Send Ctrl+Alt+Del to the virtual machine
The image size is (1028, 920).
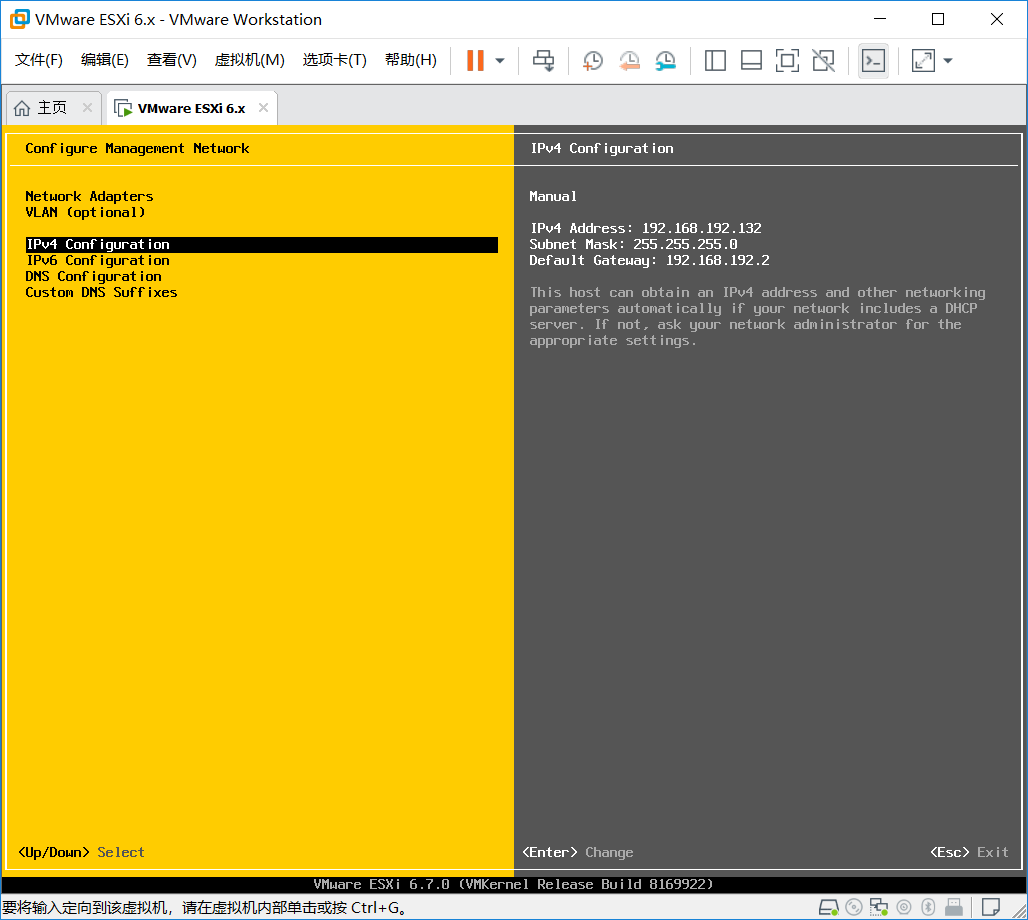click(x=544, y=61)
